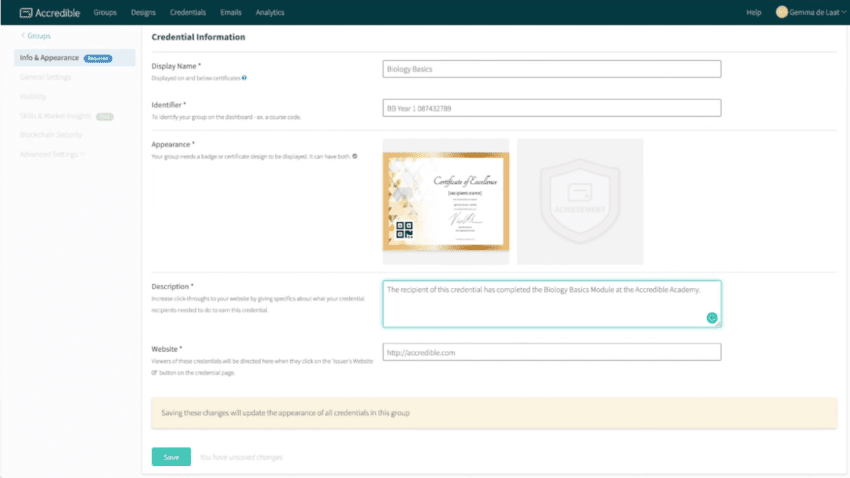This screenshot has height=478, width=850.
Task: Open the Groups menu in the top navigation
Action: click(105, 12)
